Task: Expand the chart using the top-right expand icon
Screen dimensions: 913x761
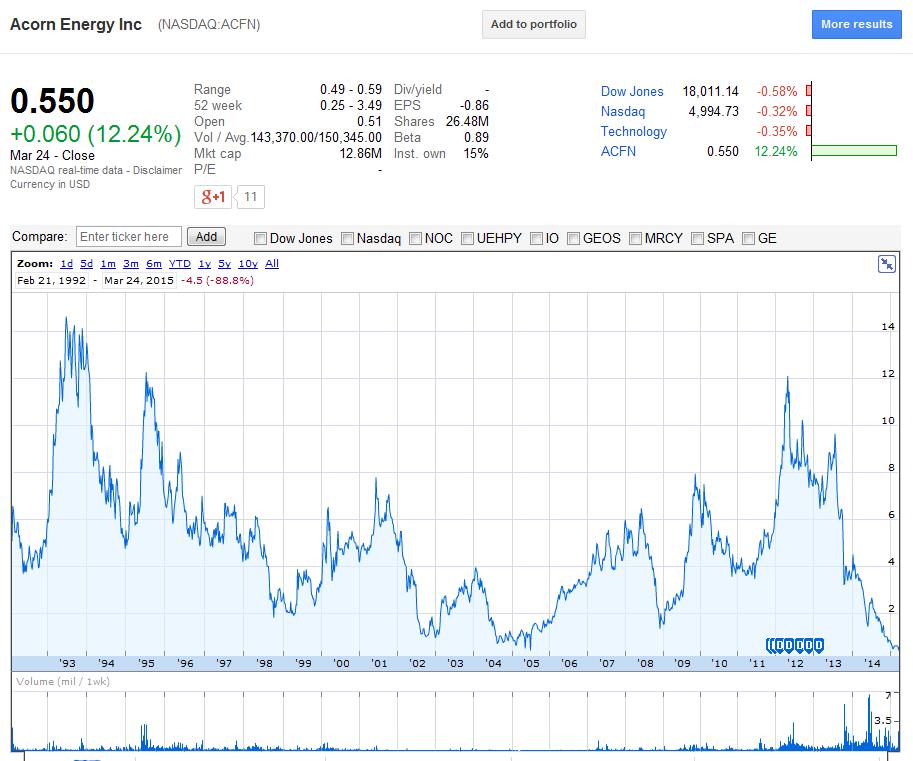Action: pos(887,264)
